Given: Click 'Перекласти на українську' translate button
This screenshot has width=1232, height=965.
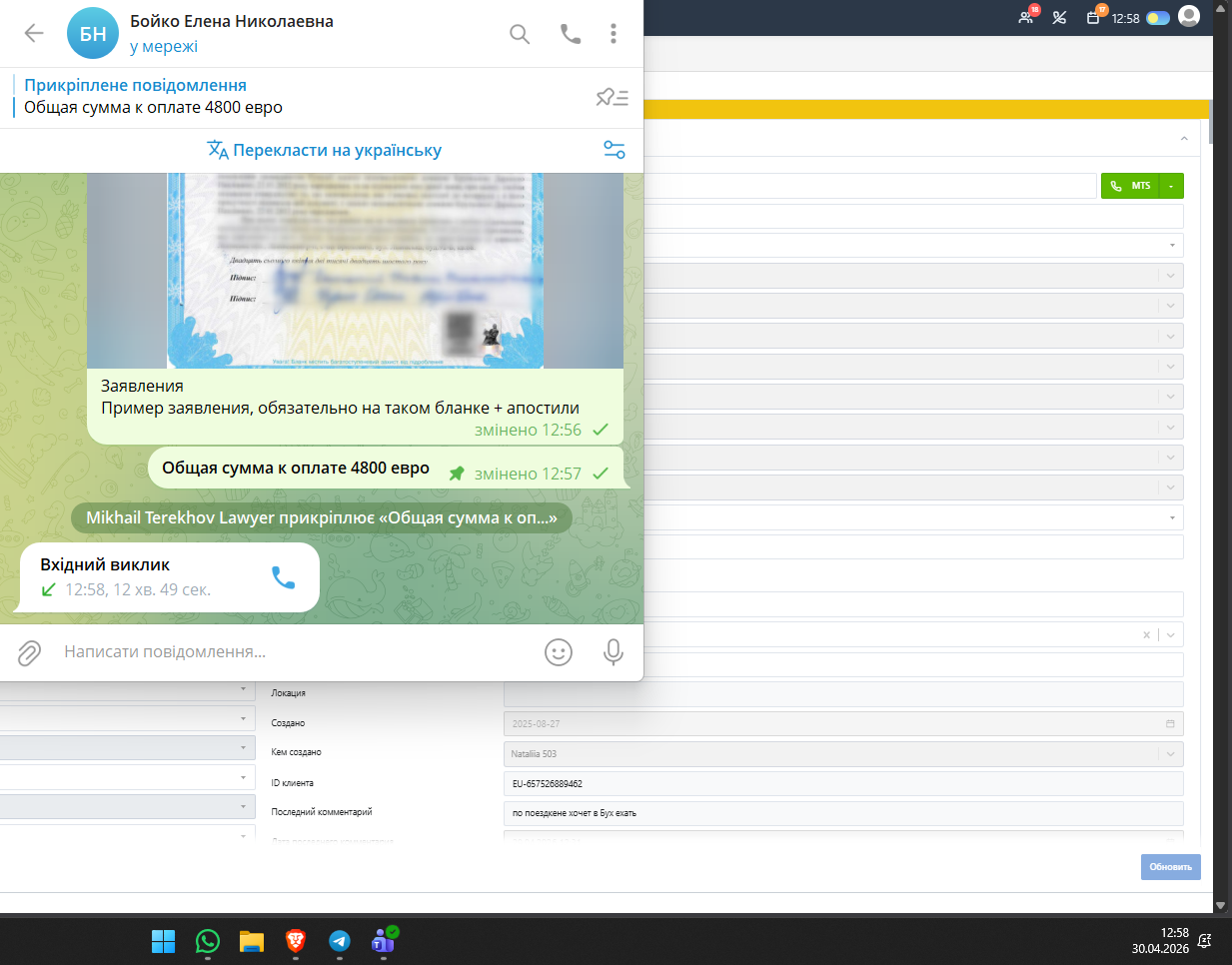Looking at the screenshot, I should (324, 150).
